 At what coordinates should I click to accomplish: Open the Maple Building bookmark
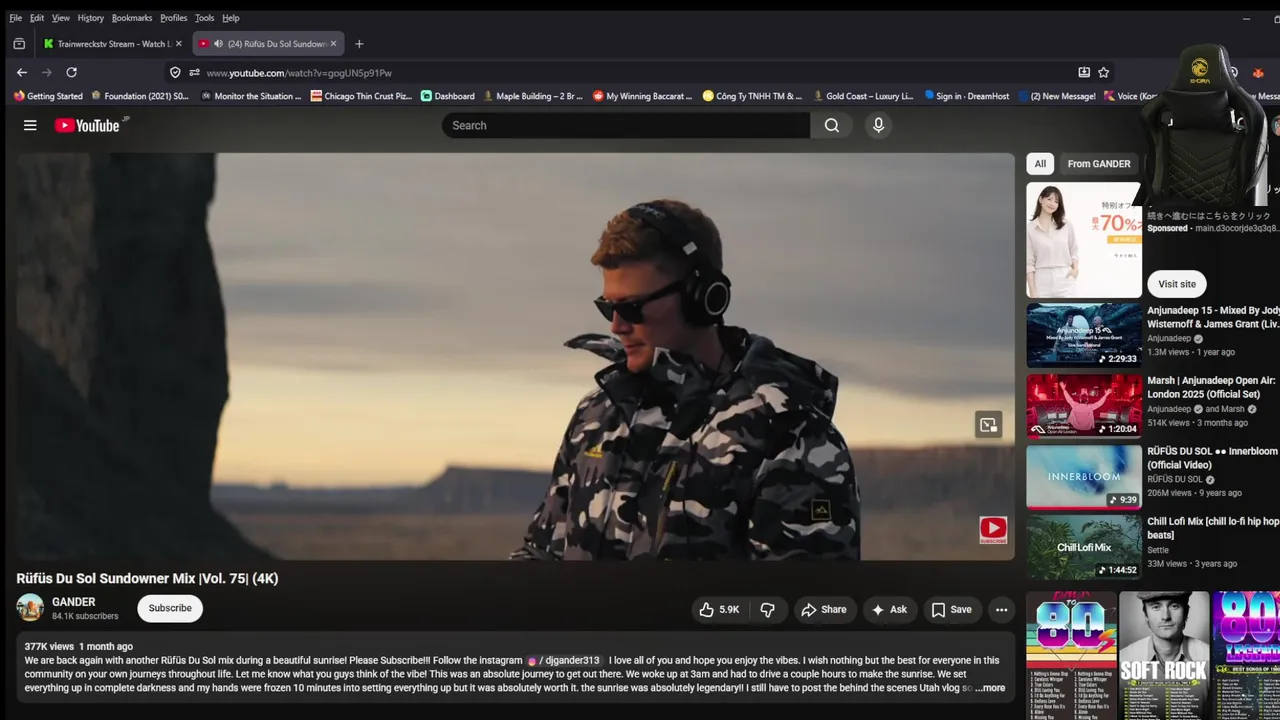pos(533,96)
